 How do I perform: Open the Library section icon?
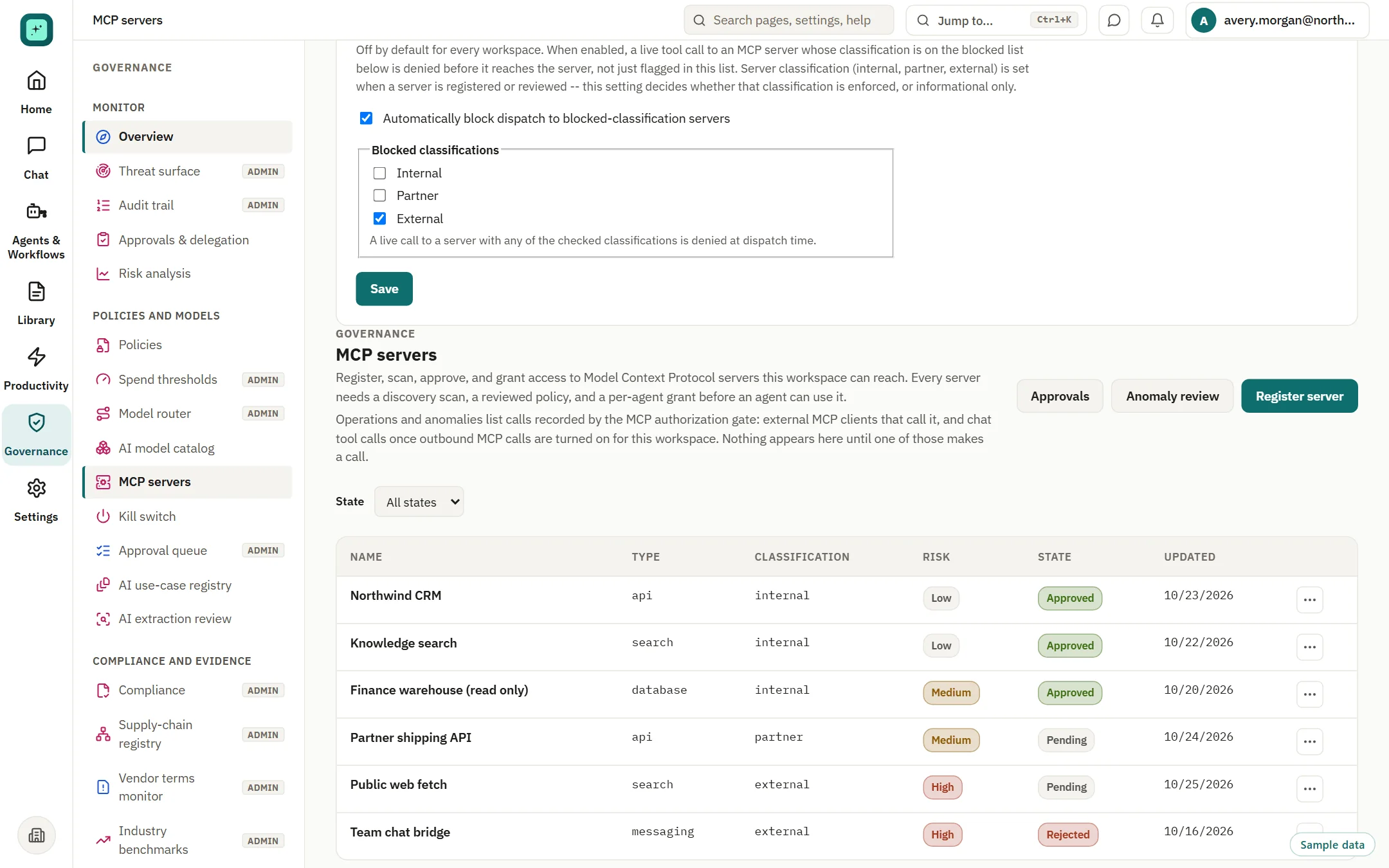click(36, 303)
